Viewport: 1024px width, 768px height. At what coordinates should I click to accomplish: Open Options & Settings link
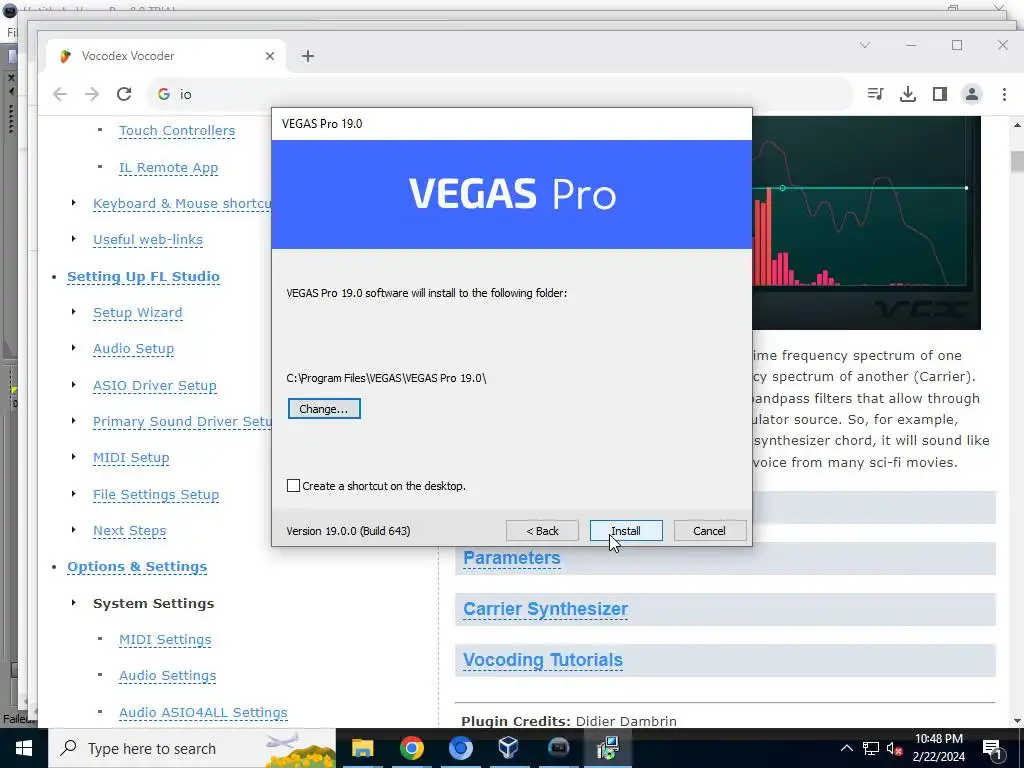(x=137, y=567)
